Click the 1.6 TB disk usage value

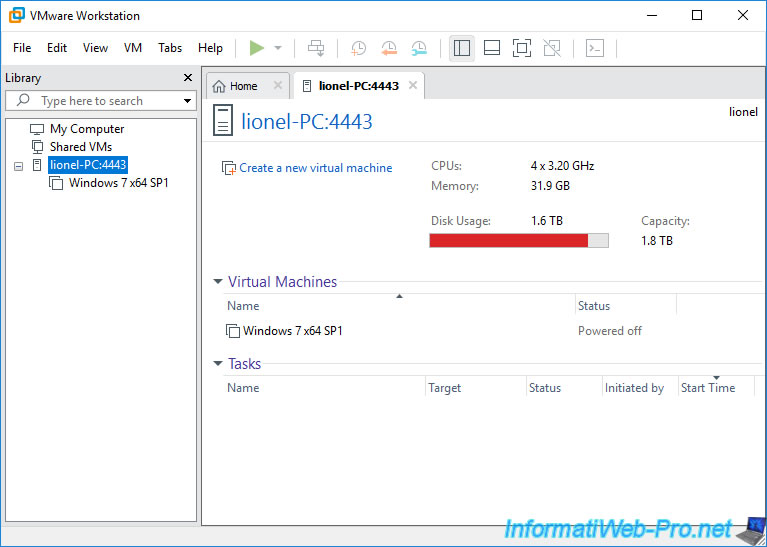[547, 221]
